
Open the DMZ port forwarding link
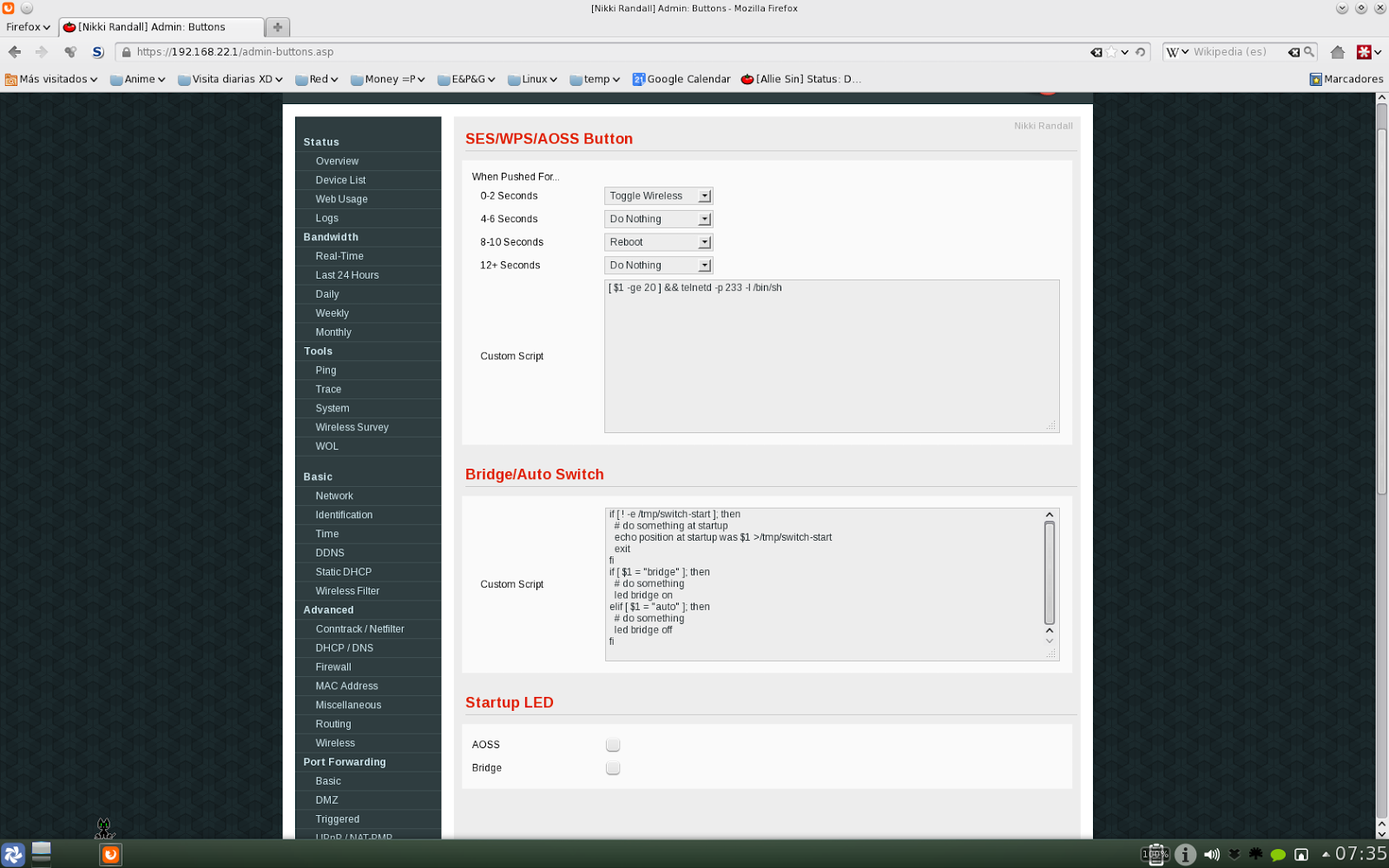[x=326, y=800]
